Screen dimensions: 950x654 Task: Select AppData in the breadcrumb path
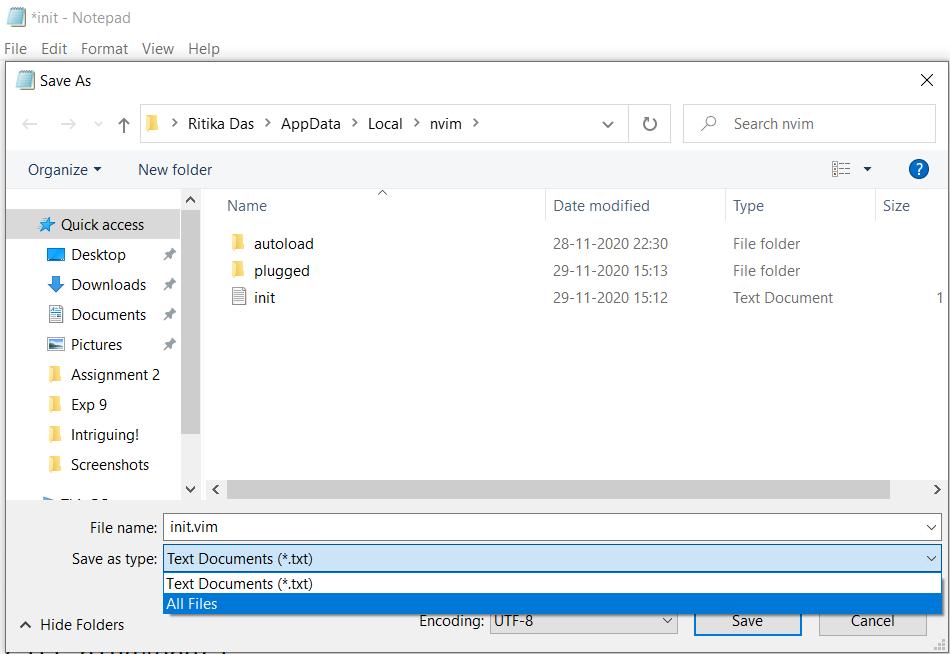click(x=311, y=124)
